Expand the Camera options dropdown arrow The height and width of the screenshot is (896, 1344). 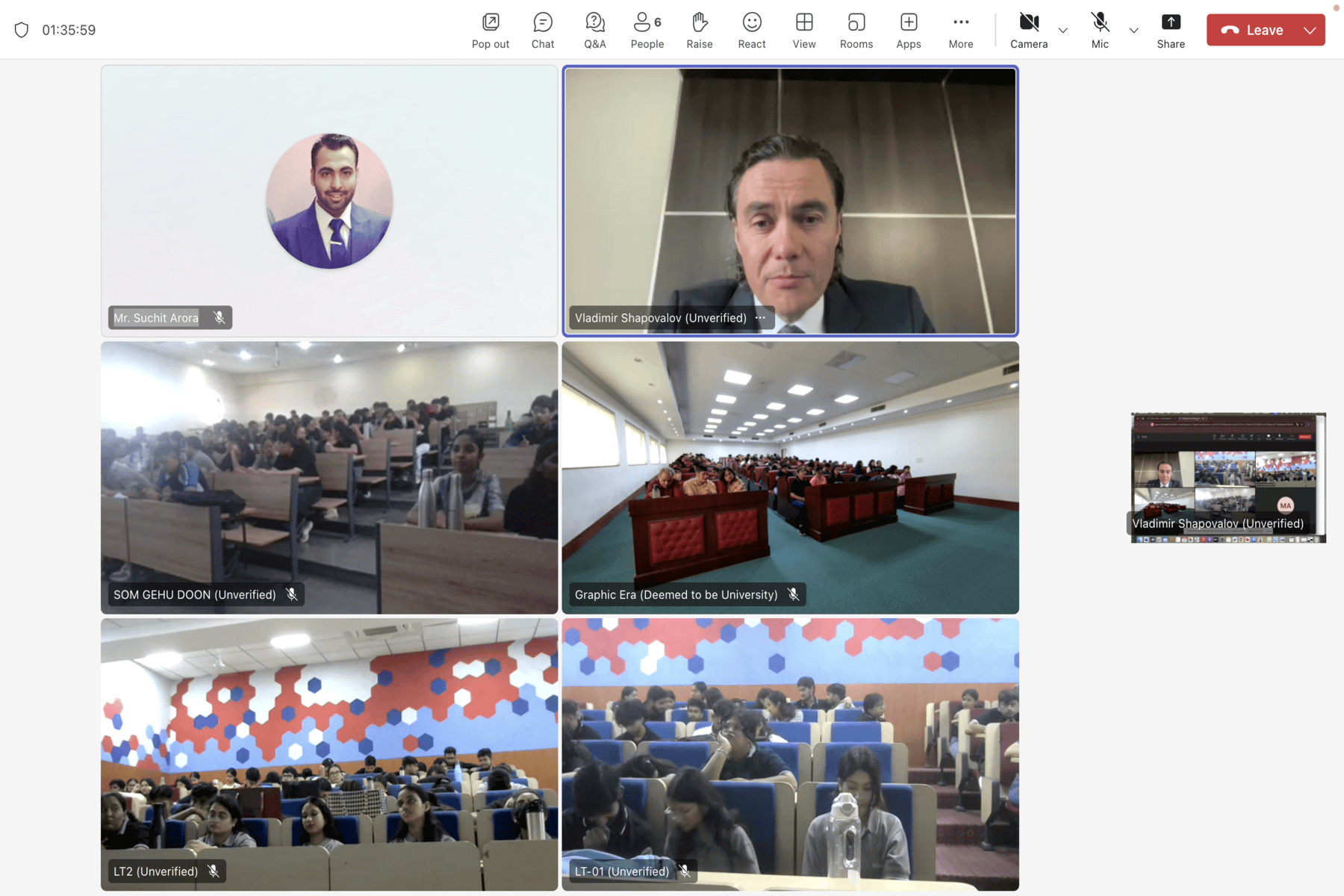tap(1063, 31)
